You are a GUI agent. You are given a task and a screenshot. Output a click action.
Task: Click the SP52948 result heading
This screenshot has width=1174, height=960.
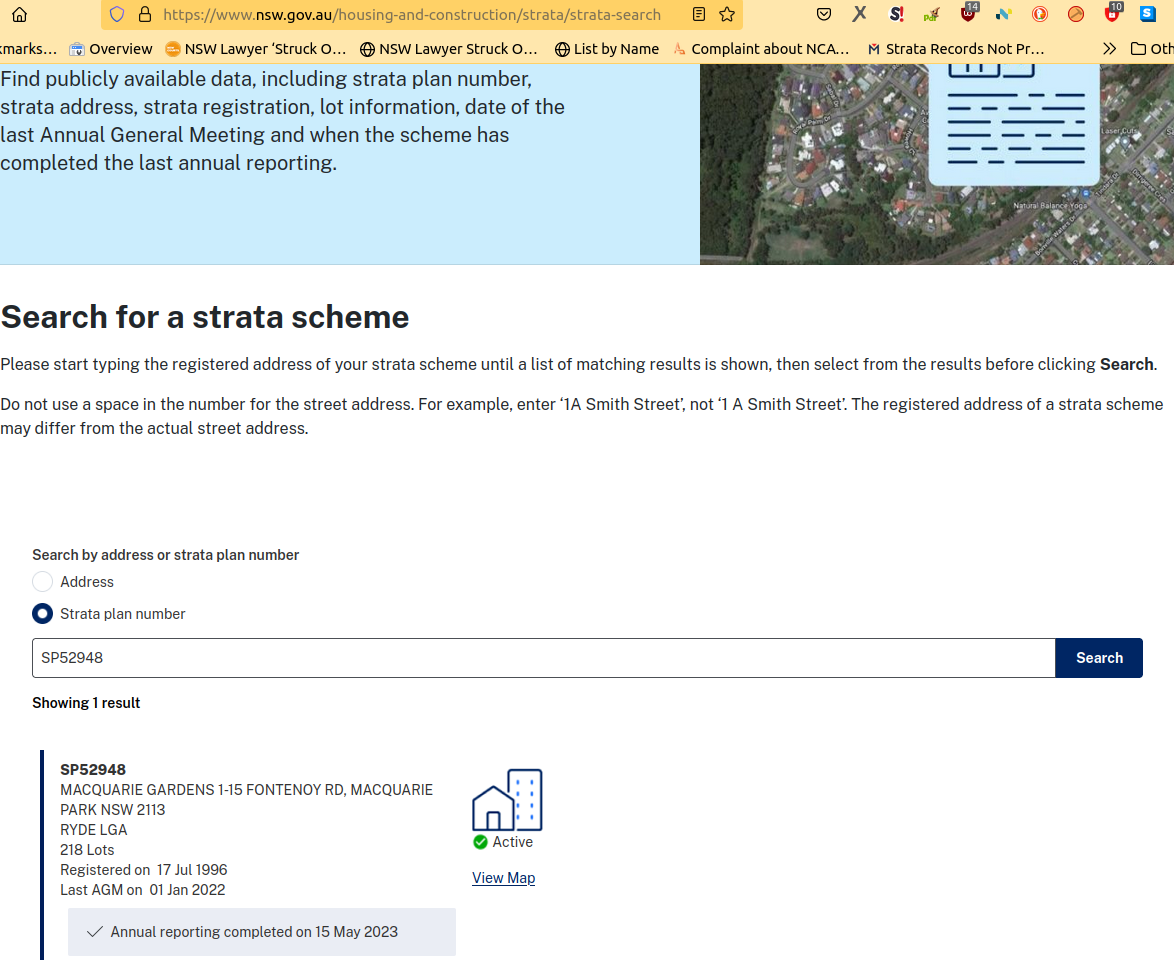tap(93, 770)
